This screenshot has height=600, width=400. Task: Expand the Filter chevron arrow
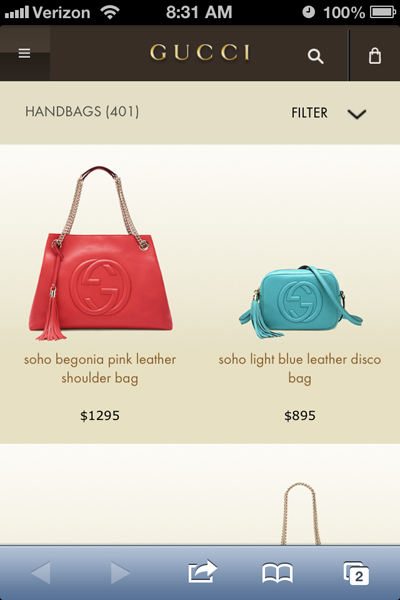[x=357, y=114]
